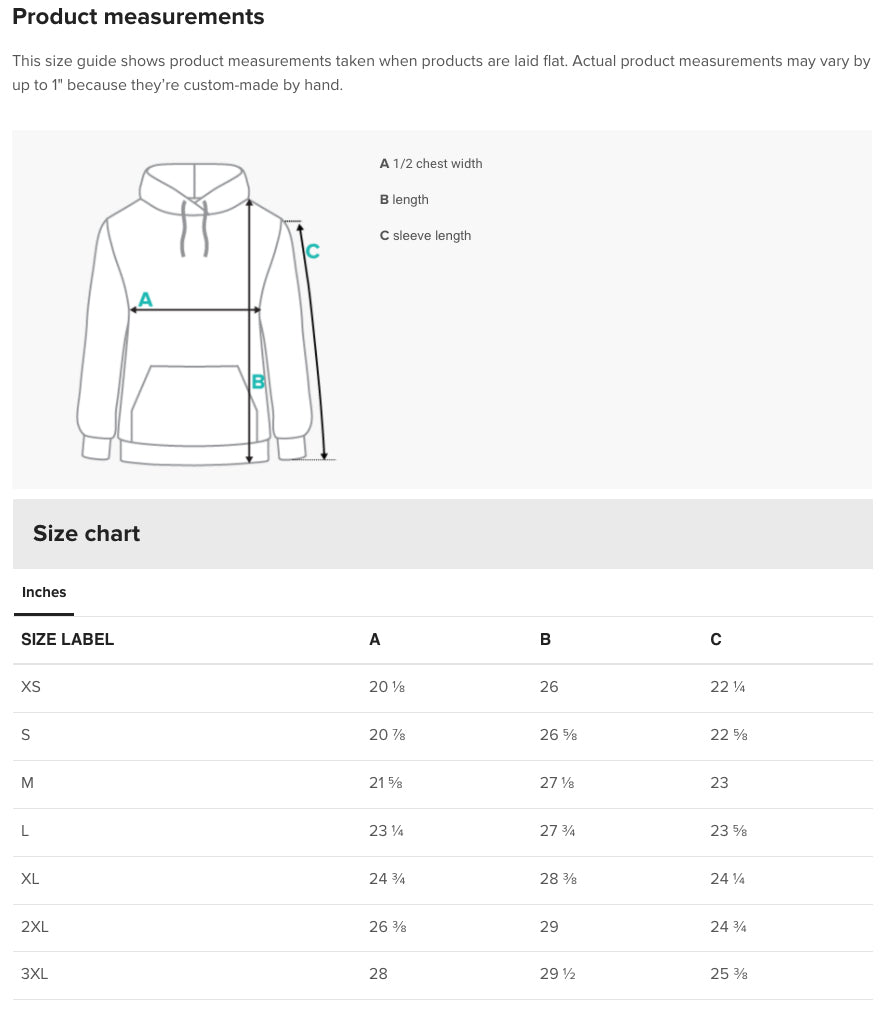
Task: Click the 'A 1/2 chest width' legend
Action: (431, 164)
